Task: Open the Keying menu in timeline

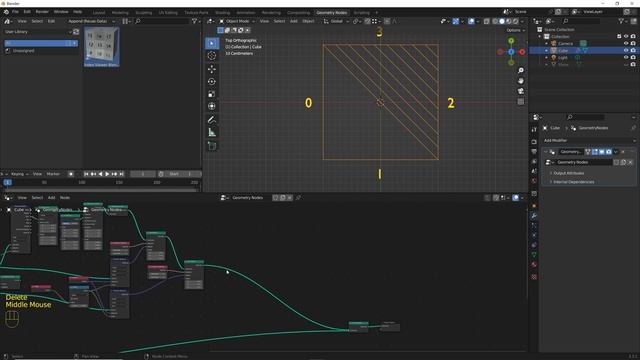Action: [19, 174]
